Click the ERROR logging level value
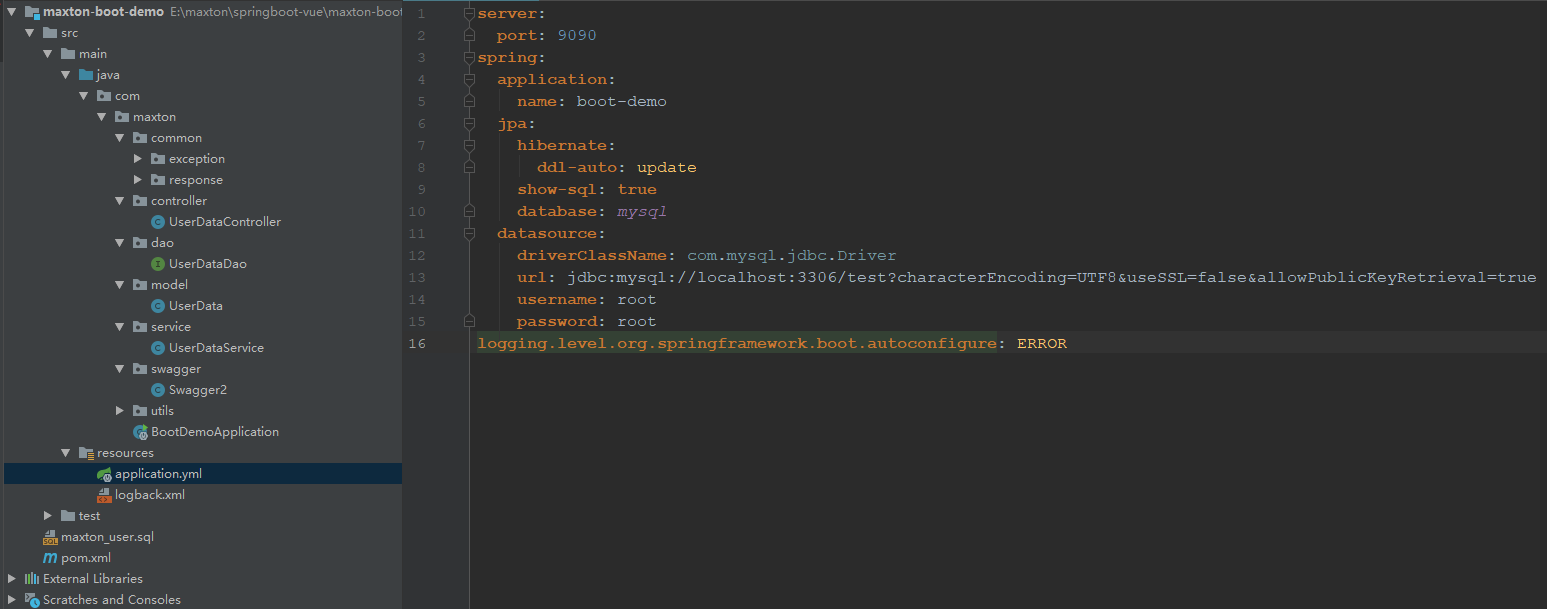 point(1042,343)
